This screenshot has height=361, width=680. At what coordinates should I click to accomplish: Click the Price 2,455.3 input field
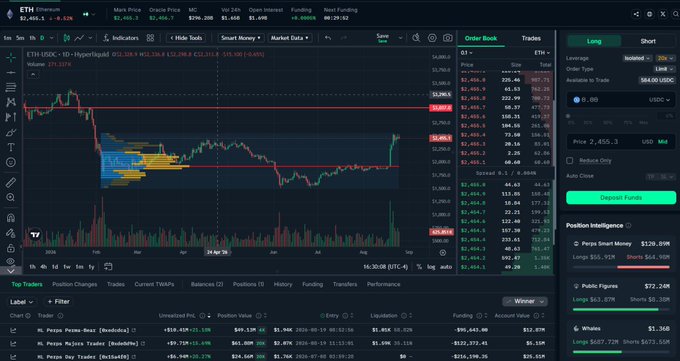pos(621,142)
